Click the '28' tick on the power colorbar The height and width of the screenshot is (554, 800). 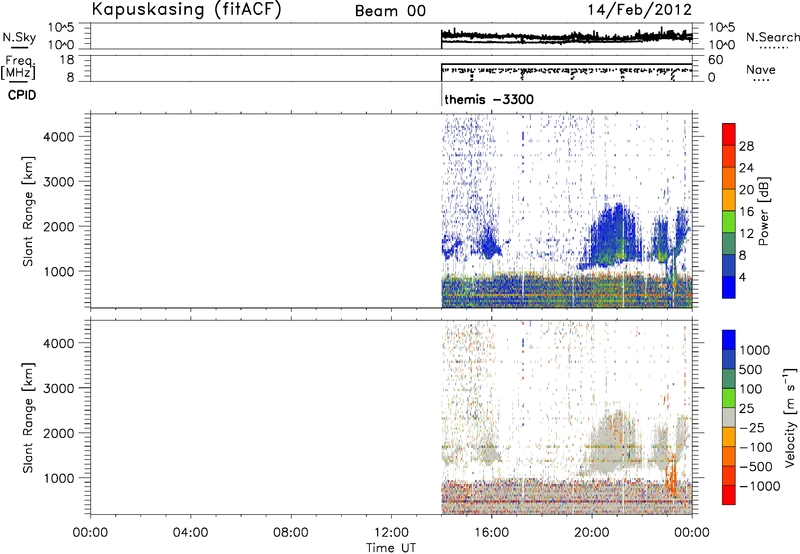pos(746,146)
